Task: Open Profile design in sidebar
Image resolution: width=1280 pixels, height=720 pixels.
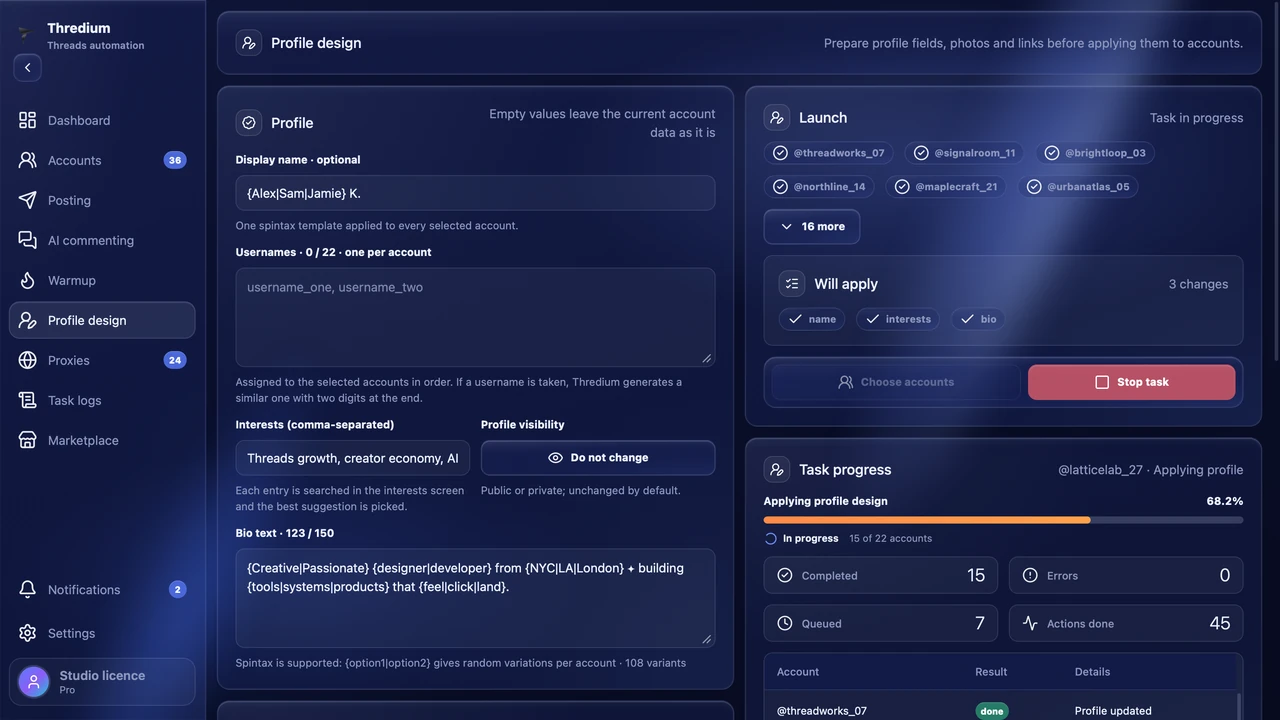Action: coord(102,320)
